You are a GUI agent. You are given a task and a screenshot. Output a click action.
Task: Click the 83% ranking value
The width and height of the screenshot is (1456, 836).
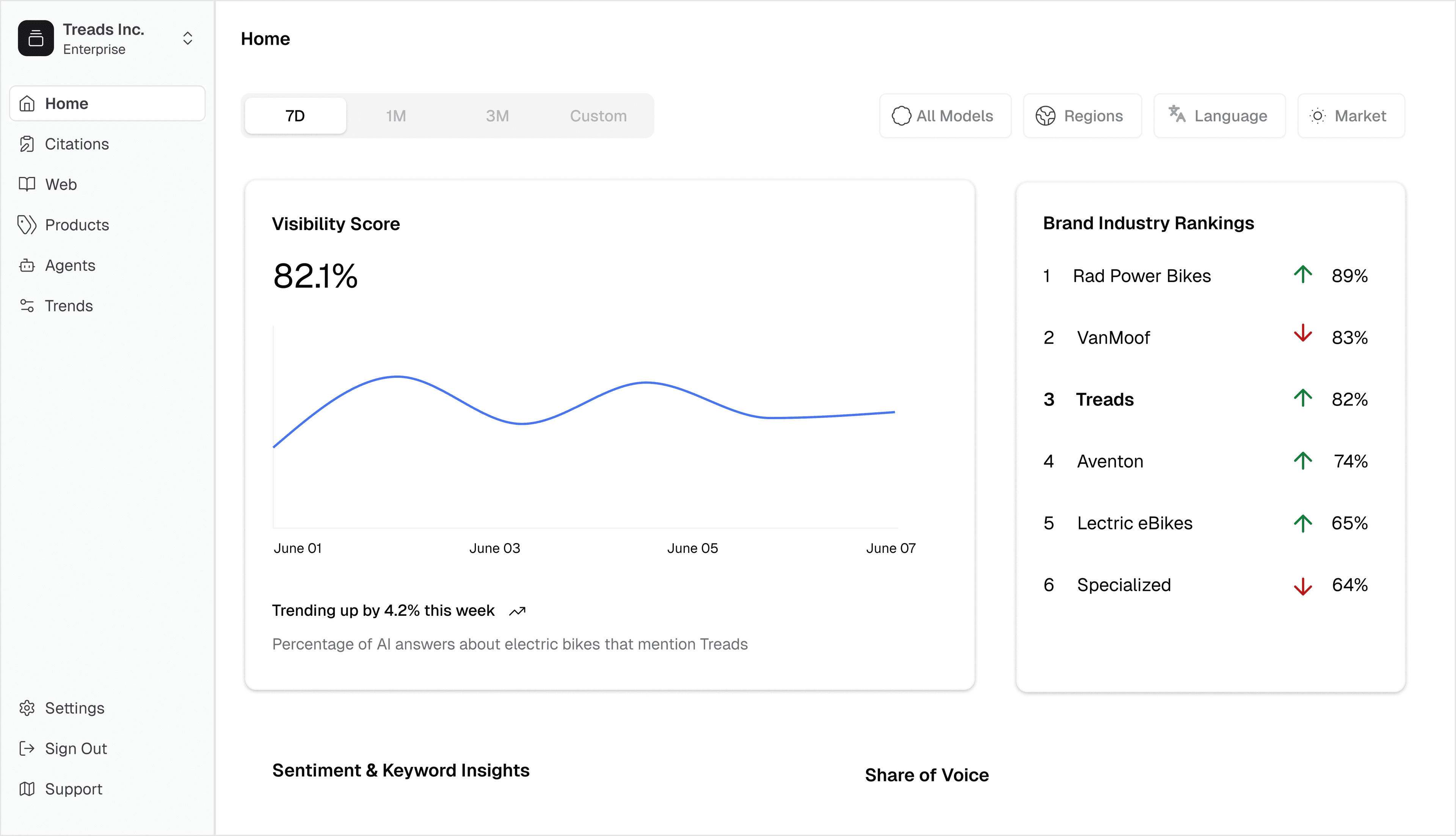pos(1350,338)
